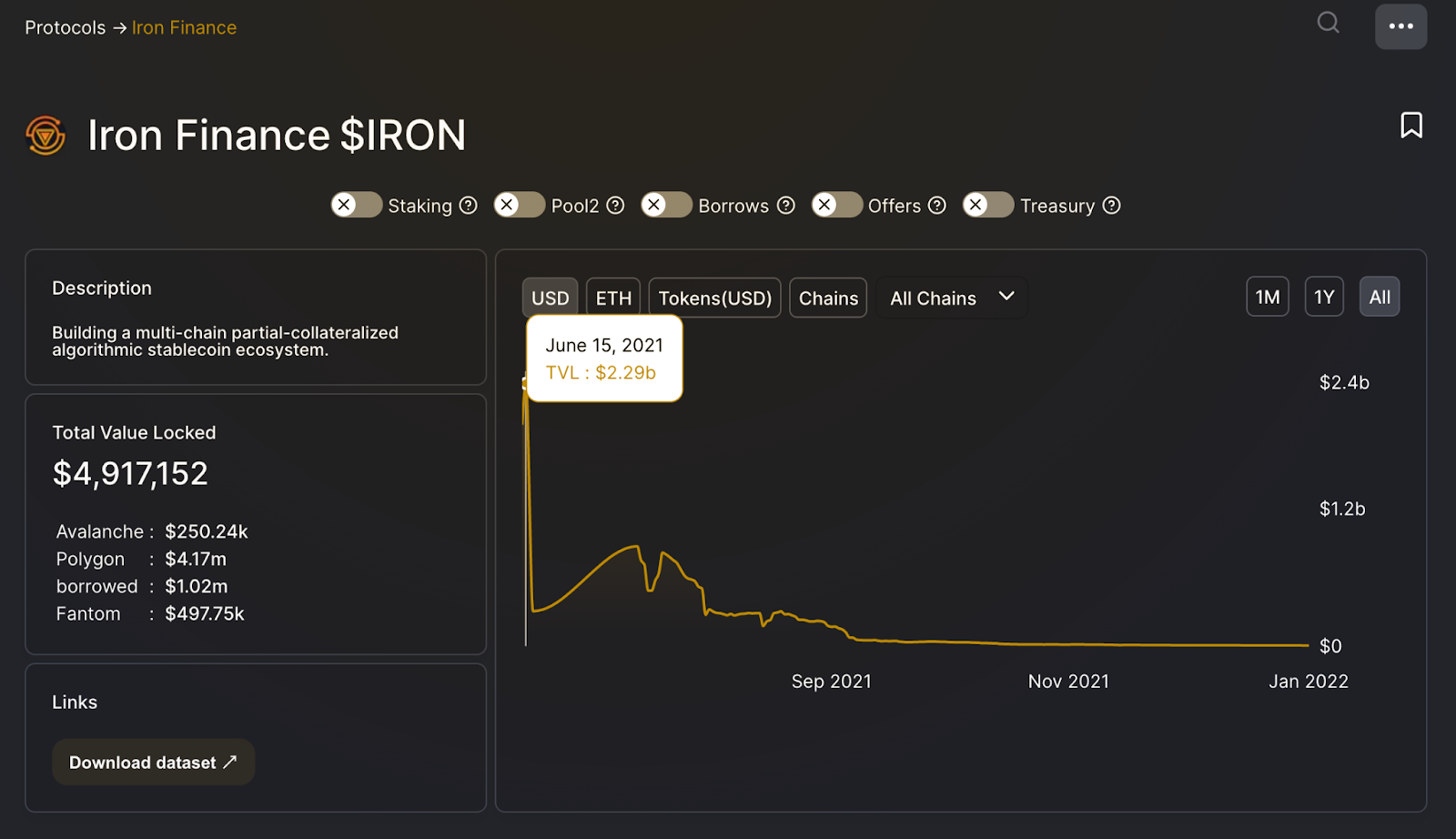Switch chart to Chains view
The height and width of the screenshot is (839, 1456).
(828, 298)
